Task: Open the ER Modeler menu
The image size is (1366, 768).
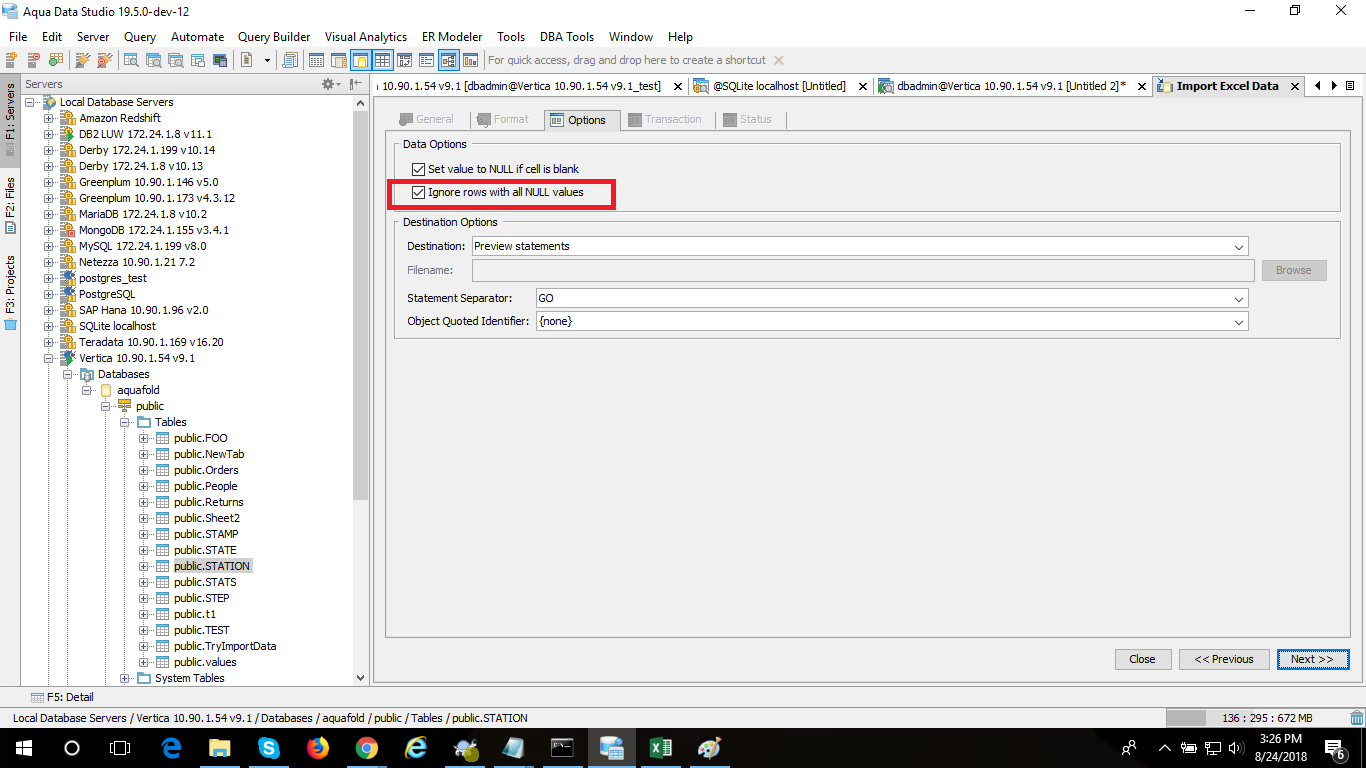Action: (x=451, y=36)
